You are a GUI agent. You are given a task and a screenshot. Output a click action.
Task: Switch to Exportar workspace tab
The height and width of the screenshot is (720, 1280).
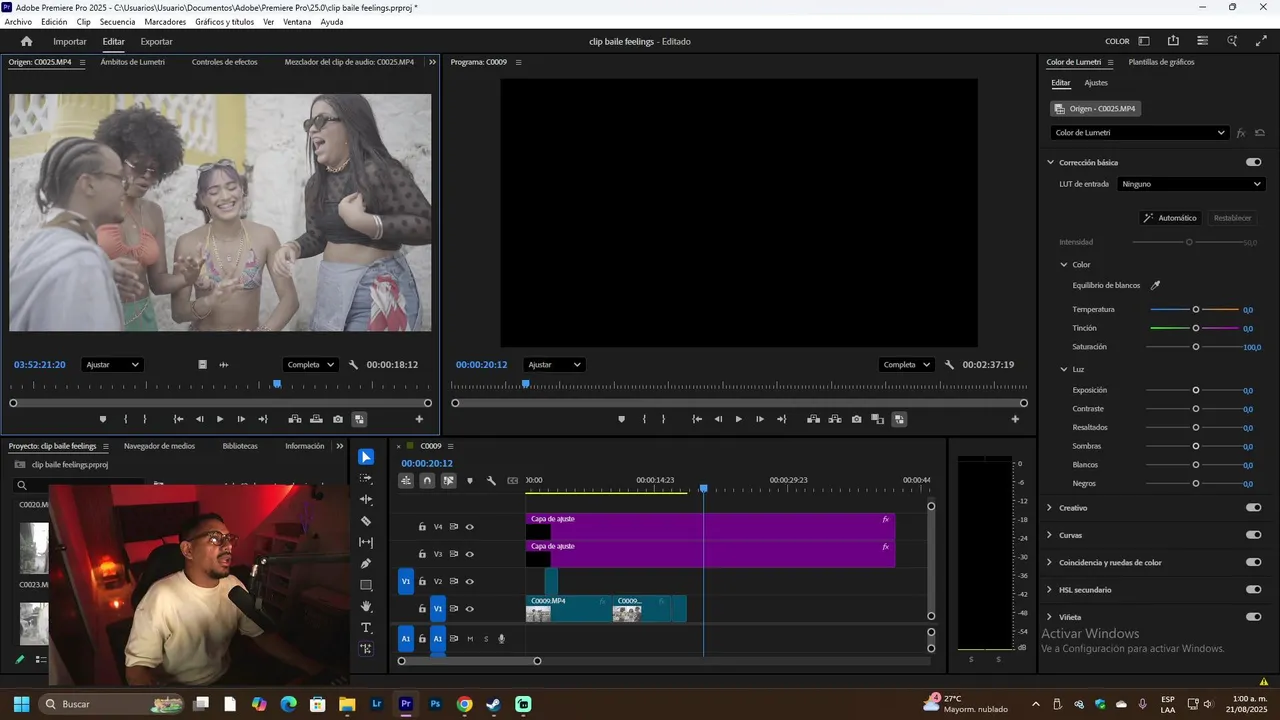(x=156, y=41)
